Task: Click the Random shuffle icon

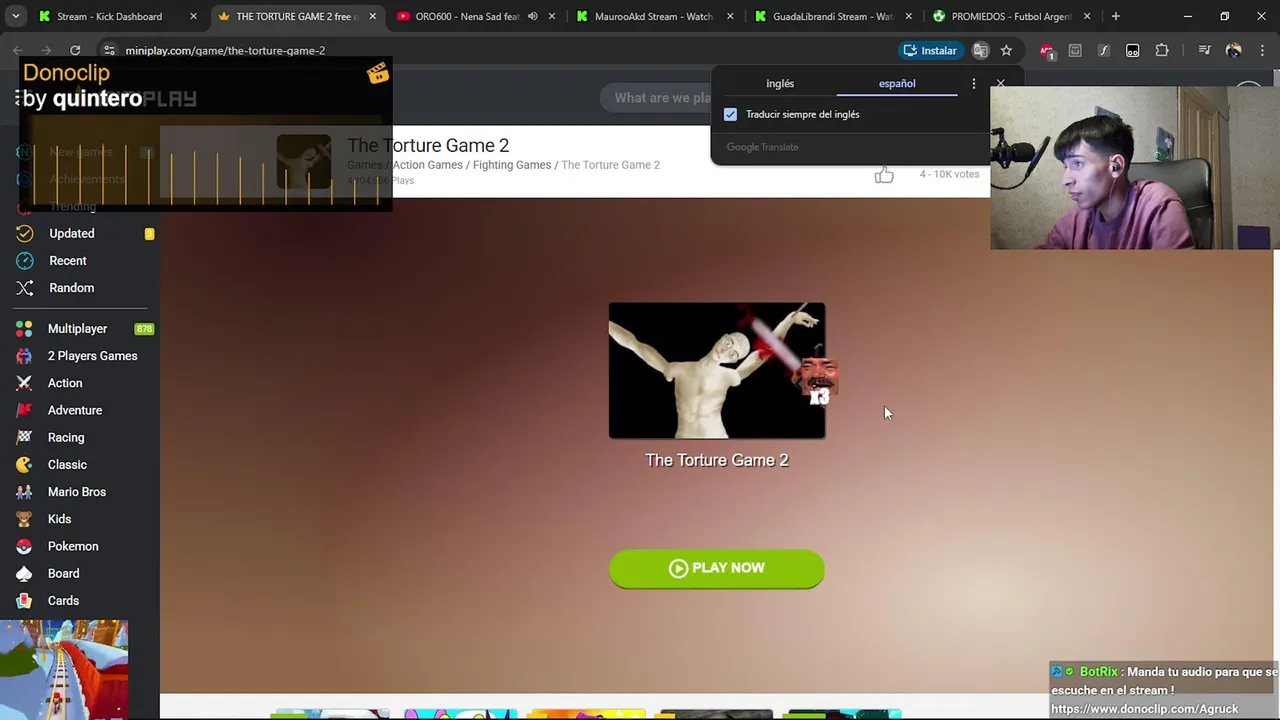Action: click(25, 288)
